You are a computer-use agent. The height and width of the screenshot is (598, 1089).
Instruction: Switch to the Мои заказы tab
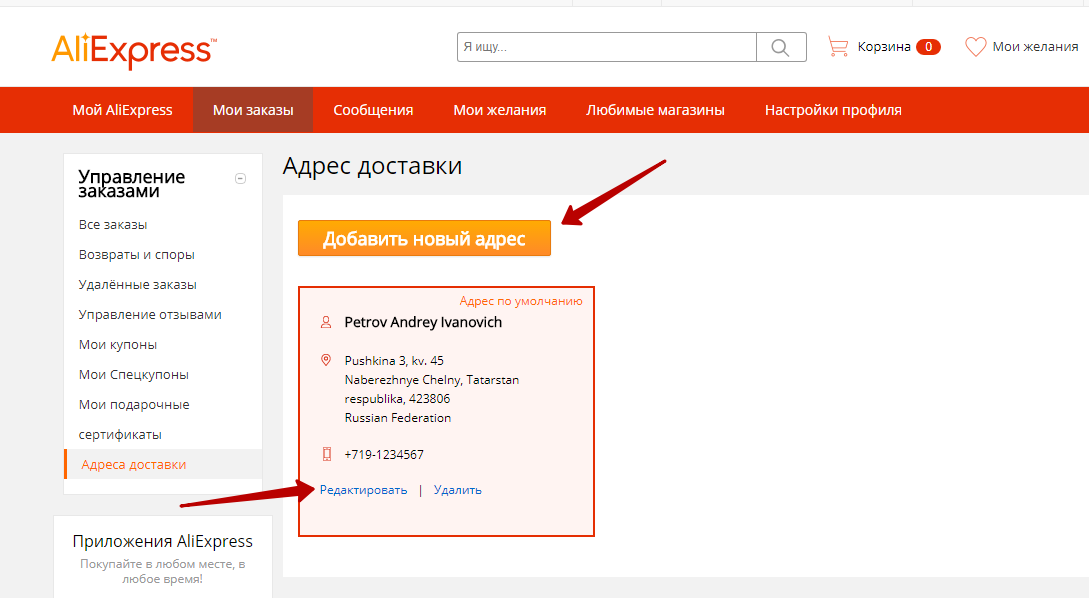click(253, 110)
